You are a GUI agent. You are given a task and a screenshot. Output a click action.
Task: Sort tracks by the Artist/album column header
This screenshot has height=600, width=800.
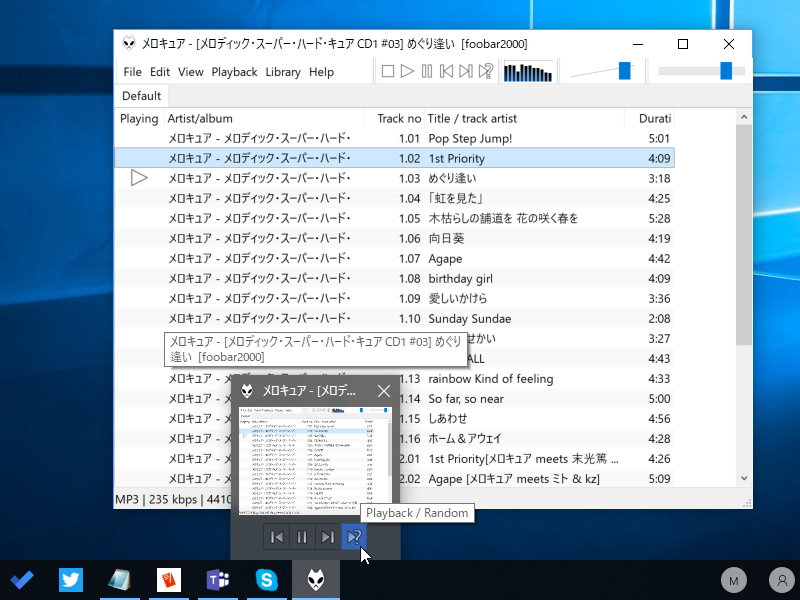(x=200, y=118)
